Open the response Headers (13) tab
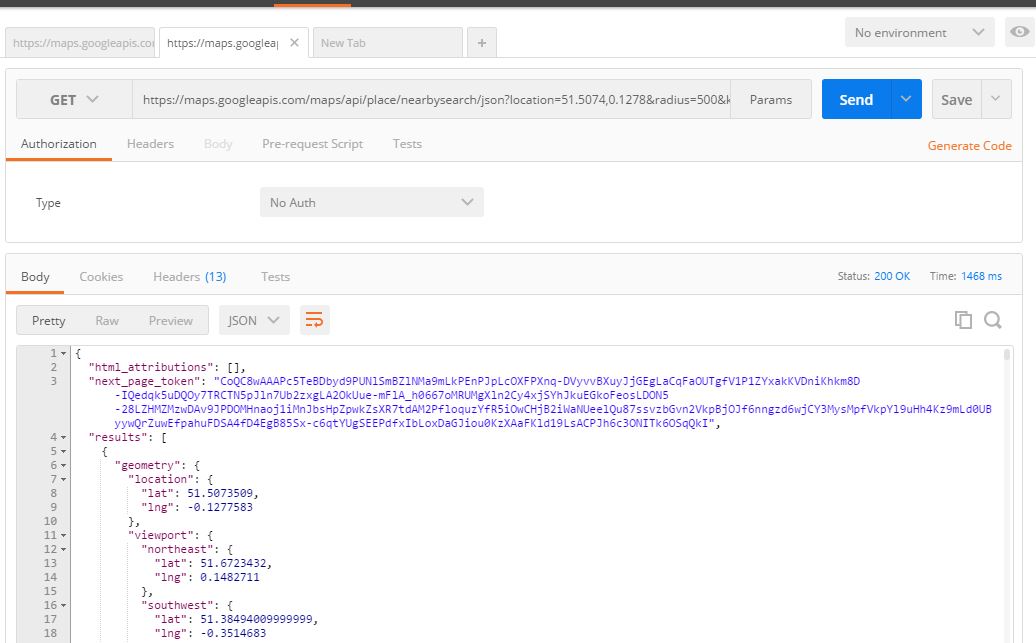This screenshot has width=1036, height=643. click(x=190, y=277)
